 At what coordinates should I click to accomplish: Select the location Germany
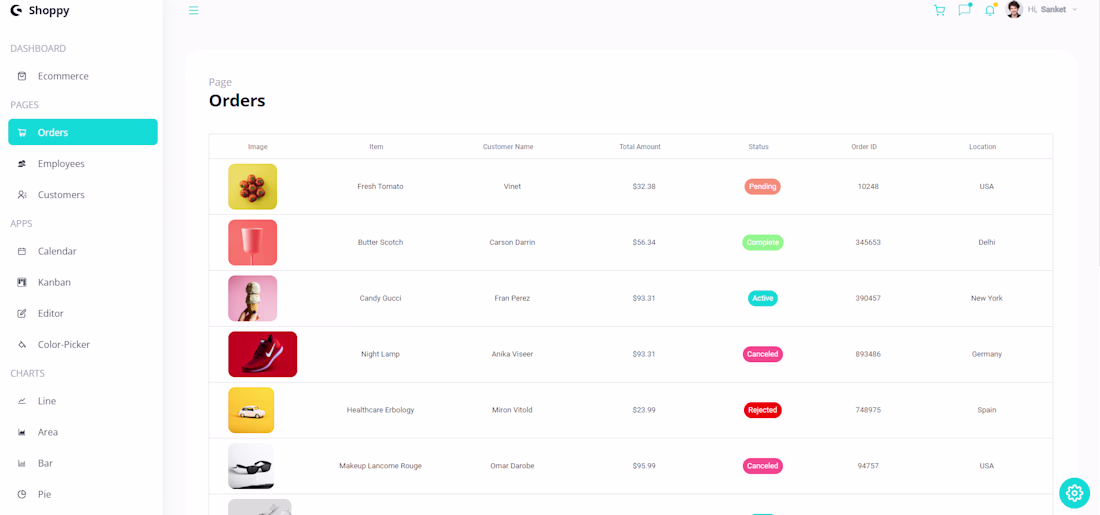pos(987,354)
